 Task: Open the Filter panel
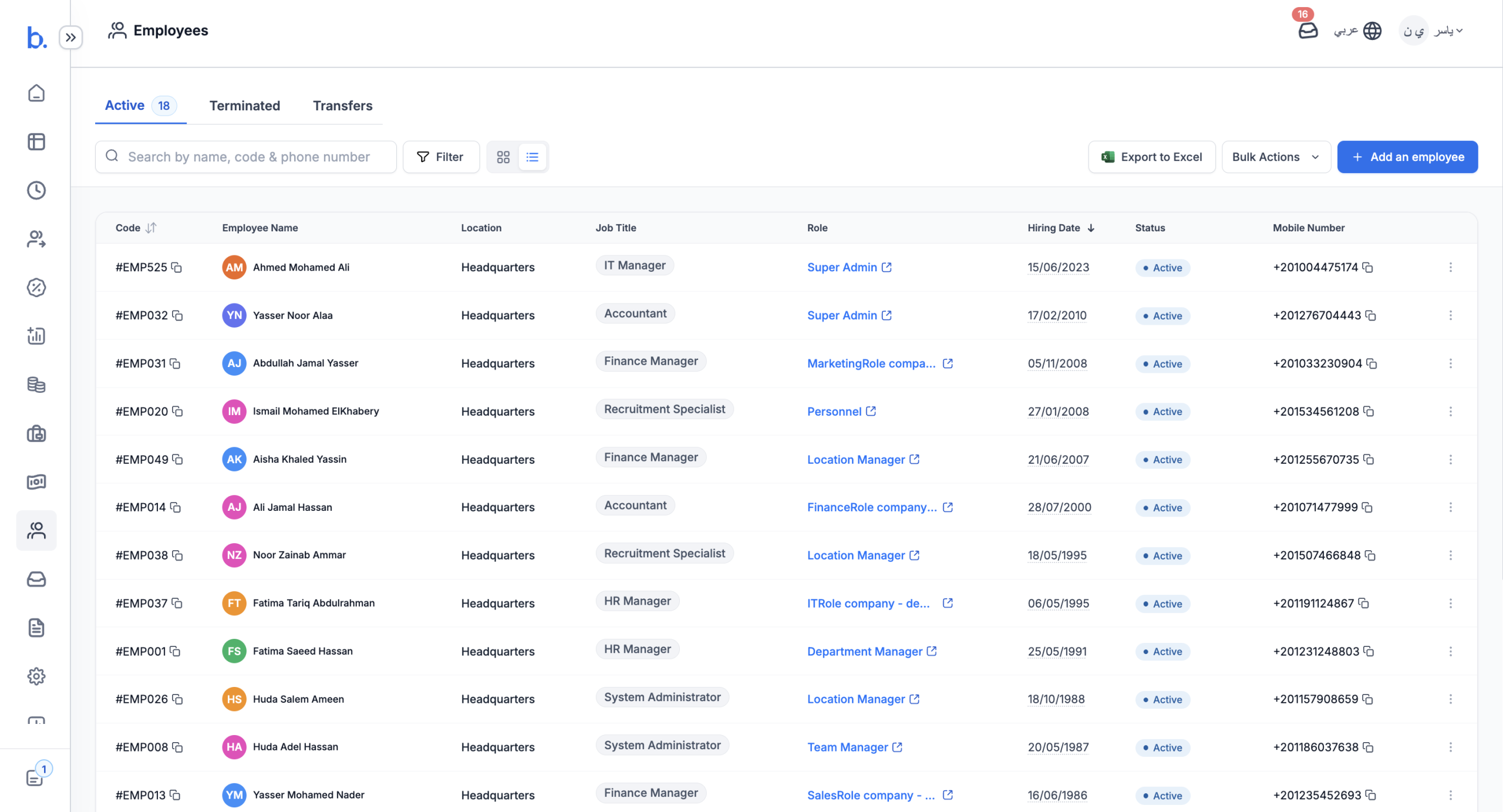click(441, 157)
